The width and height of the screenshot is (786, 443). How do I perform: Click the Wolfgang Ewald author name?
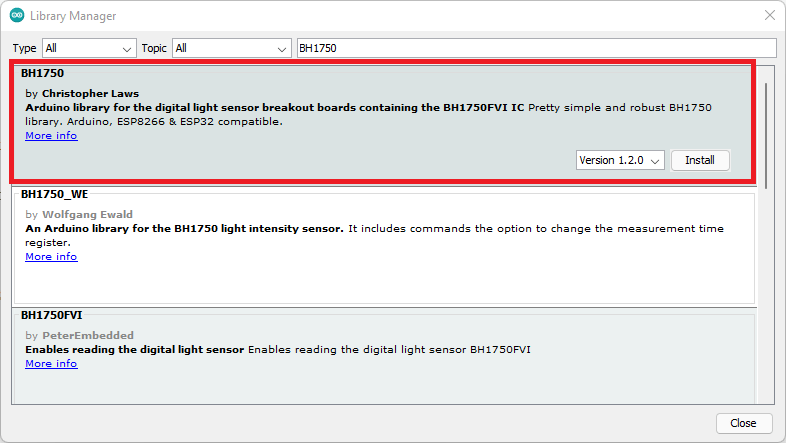(x=87, y=214)
